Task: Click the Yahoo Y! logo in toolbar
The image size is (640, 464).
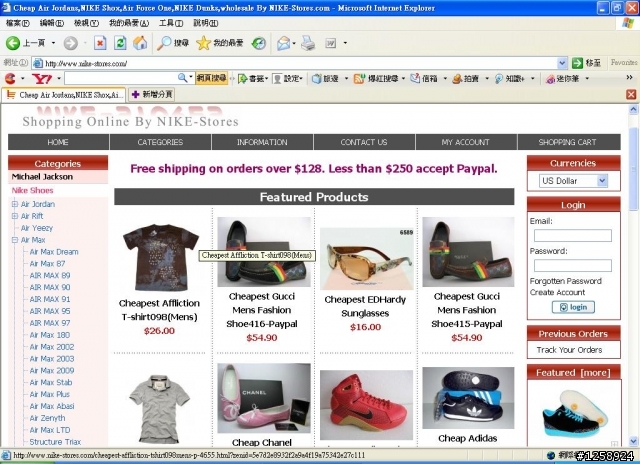Action: coord(42,78)
